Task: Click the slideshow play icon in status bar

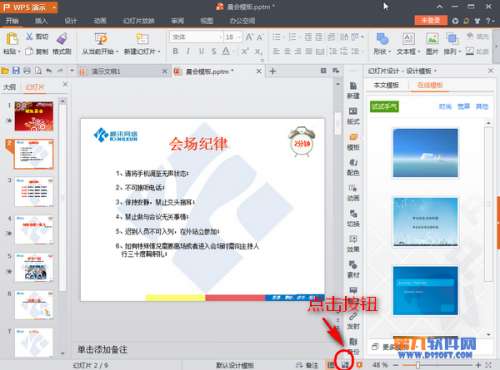Action: (359, 365)
